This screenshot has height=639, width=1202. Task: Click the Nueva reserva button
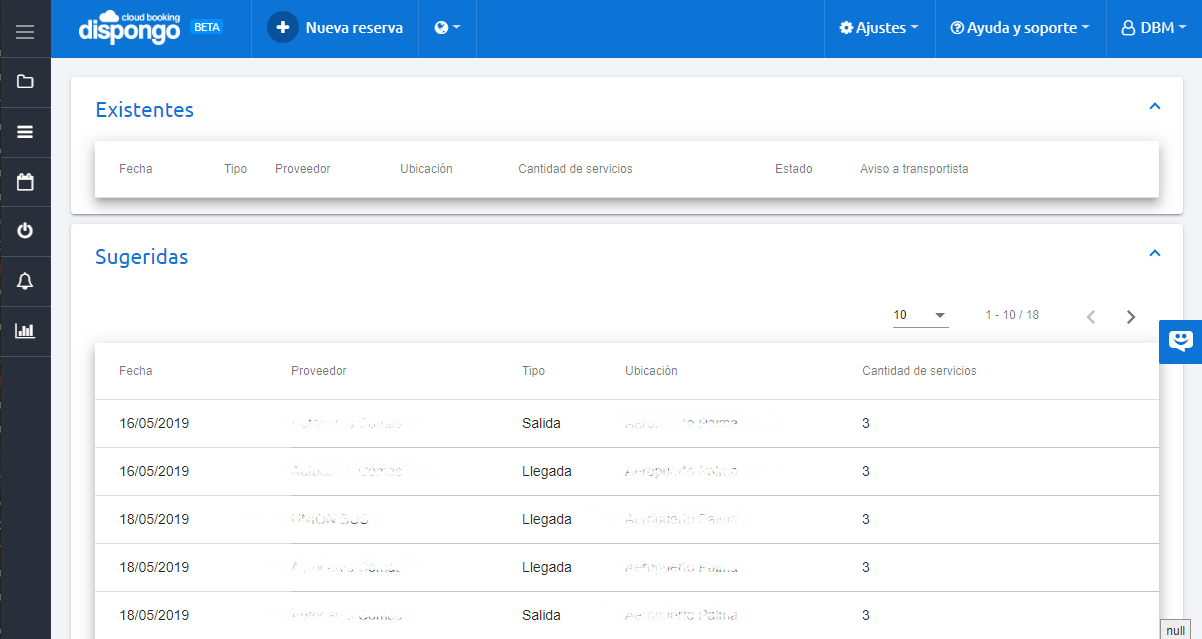pos(335,28)
